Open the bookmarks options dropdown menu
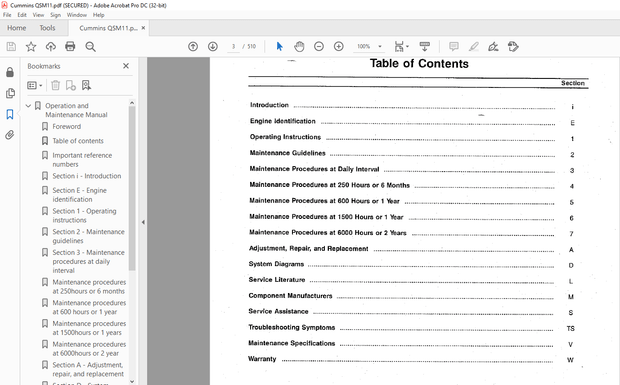Viewport: 620px width, 385px height. [35, 85]
